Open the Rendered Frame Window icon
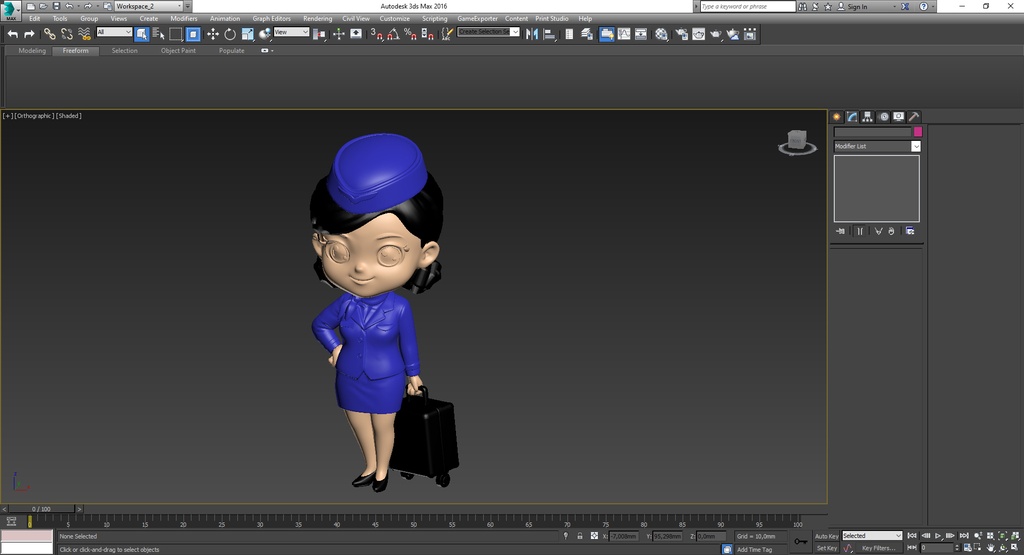 click(698, 34)
